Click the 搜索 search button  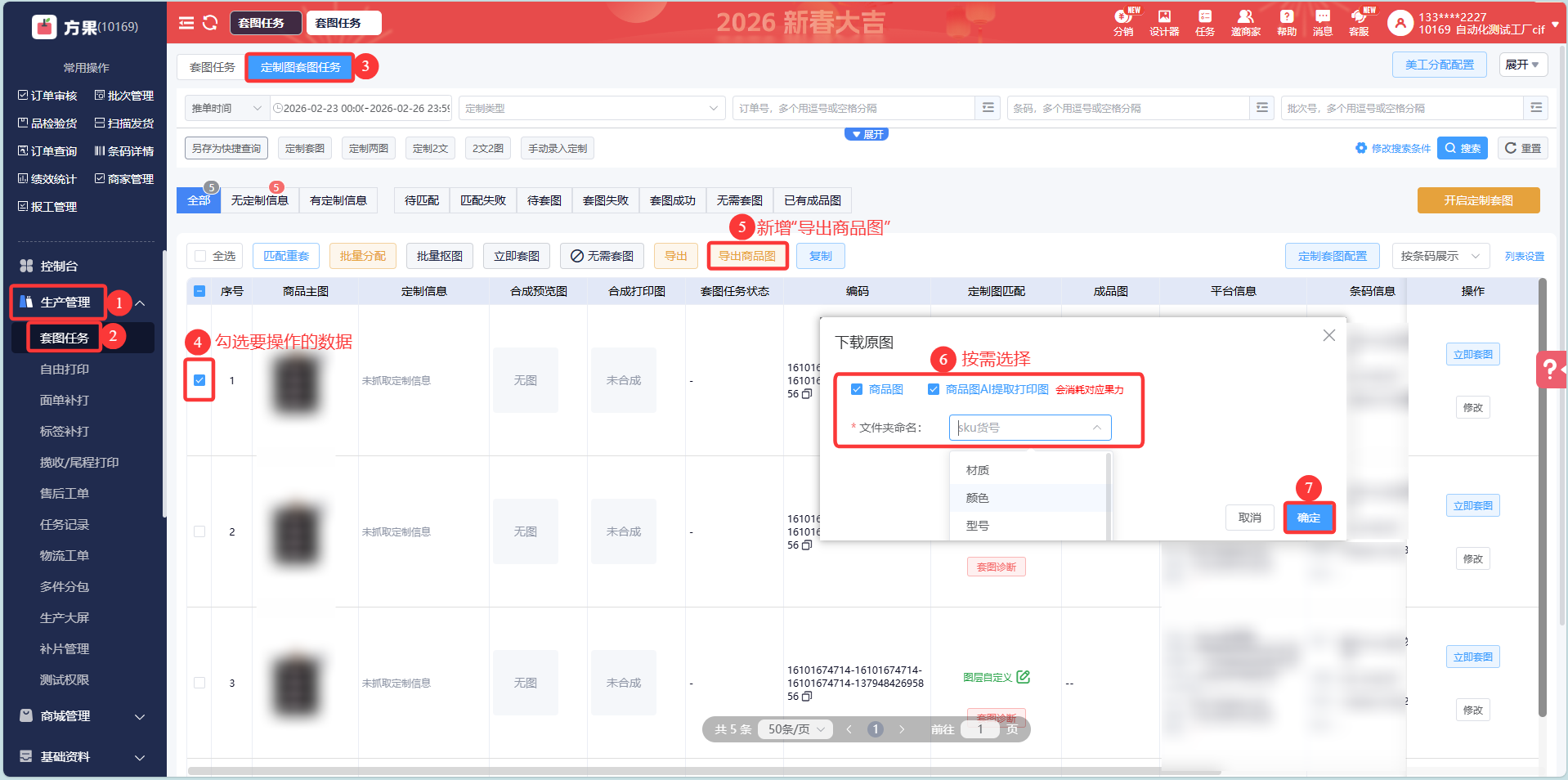point(1463,148)
